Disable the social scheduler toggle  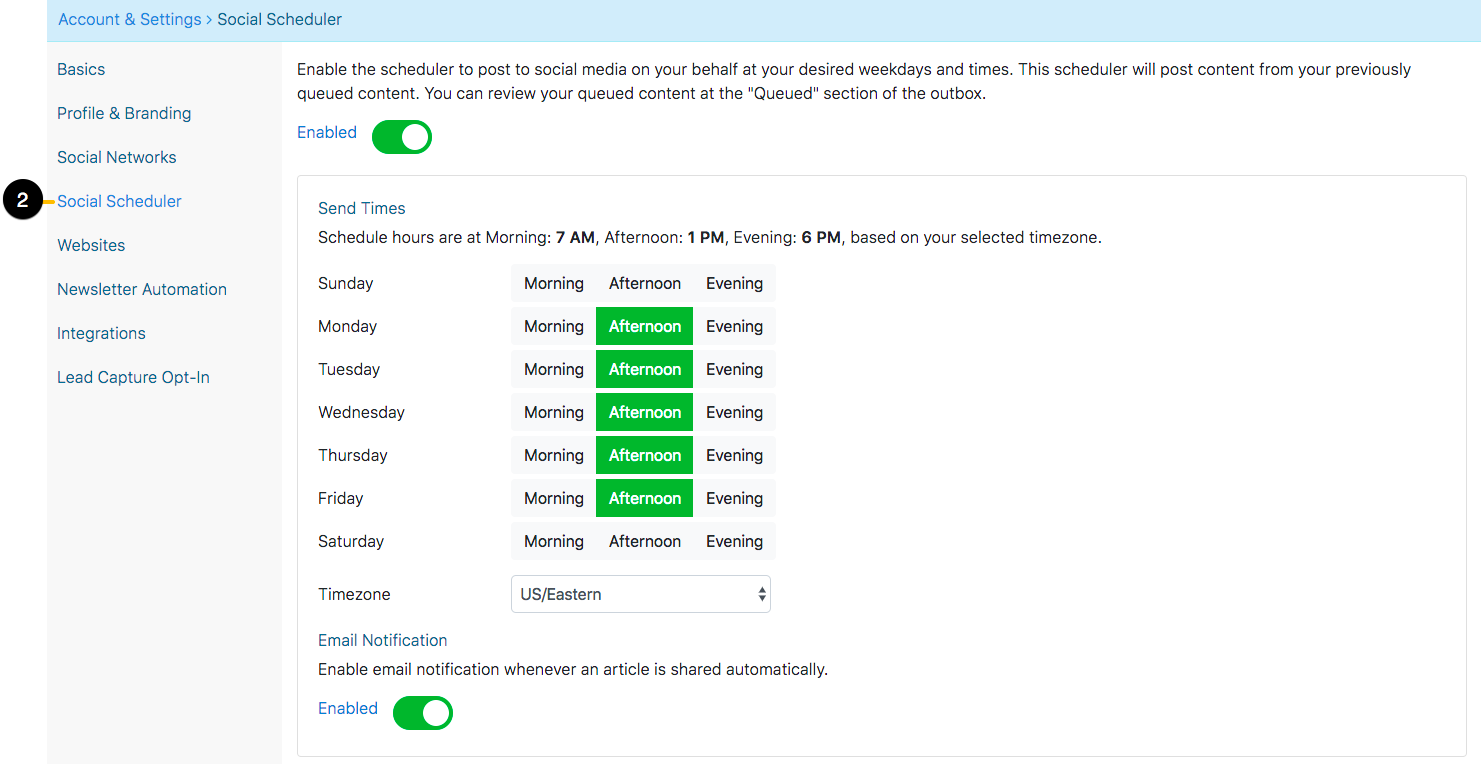401,137
